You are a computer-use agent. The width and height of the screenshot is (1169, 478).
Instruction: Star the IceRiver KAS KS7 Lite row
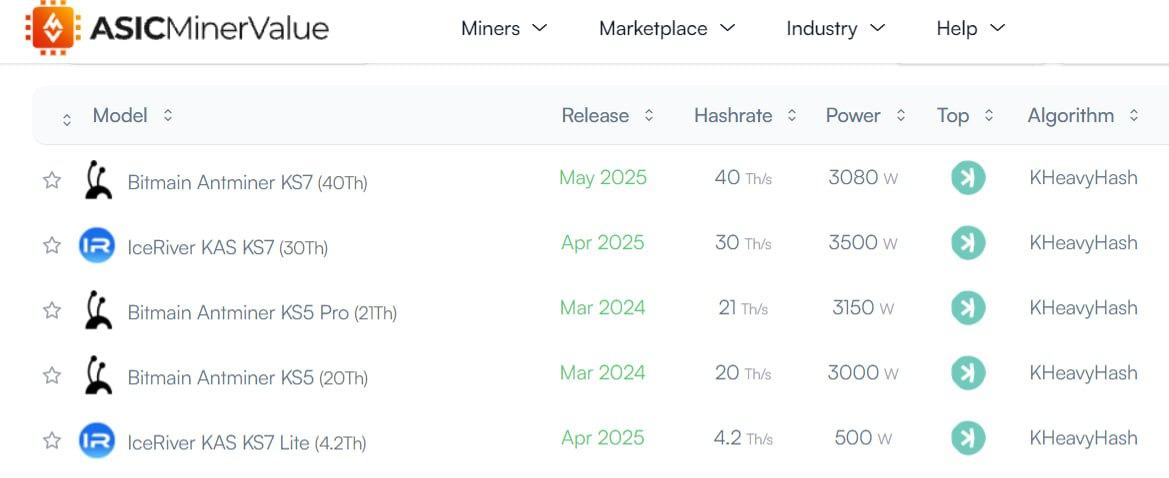click(x=51, y=440)
